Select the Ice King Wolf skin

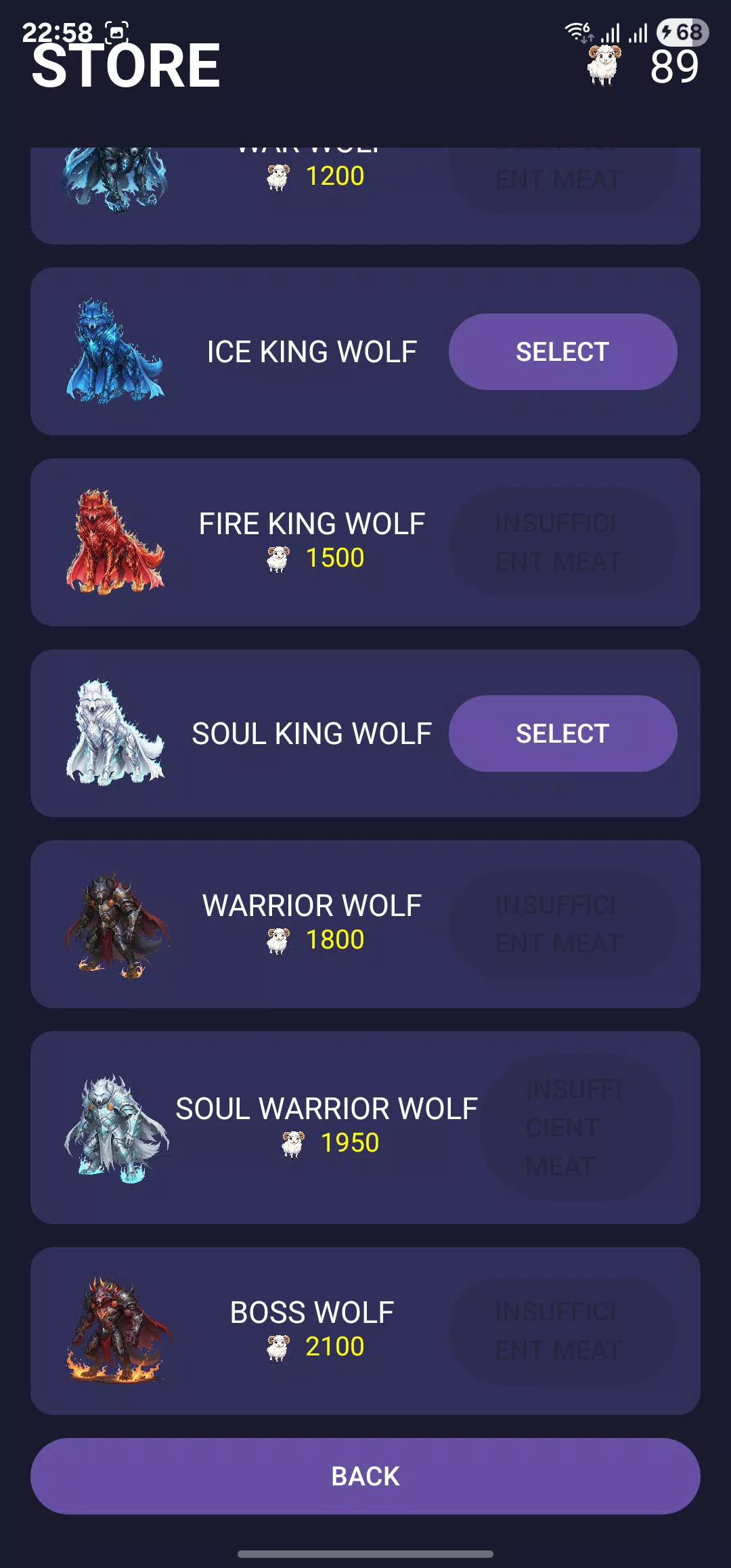(562, 351)
